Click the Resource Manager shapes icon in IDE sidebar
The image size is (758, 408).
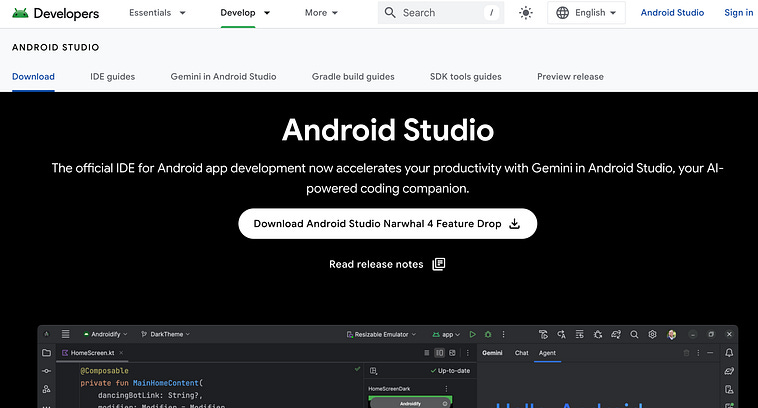pyautogui.click(x=46, y=389)
